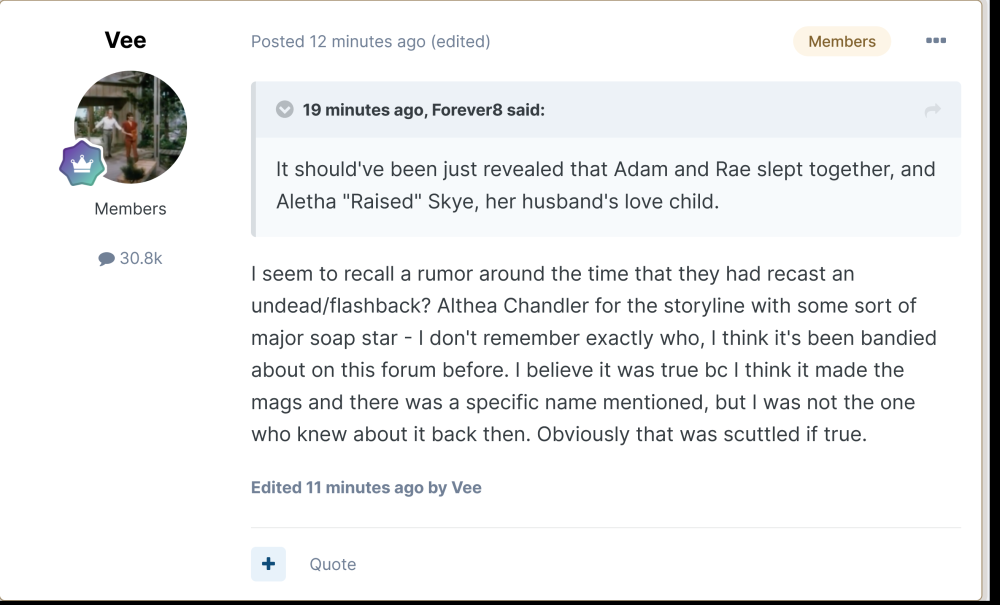Image resolution: width=1000 pixels, height=605 pixels.
Task: Open Forever8's profile from the quote header
Action: [467, 110]
